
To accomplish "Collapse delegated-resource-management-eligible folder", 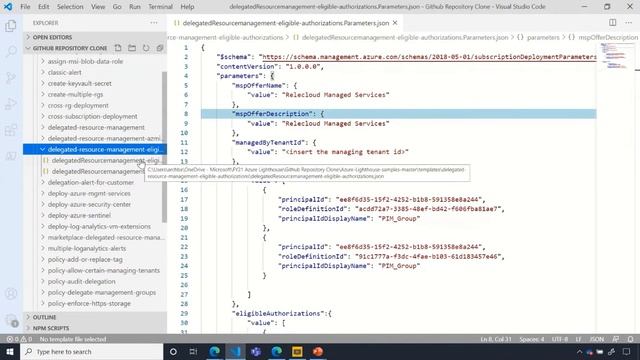I will click(95, 149).
